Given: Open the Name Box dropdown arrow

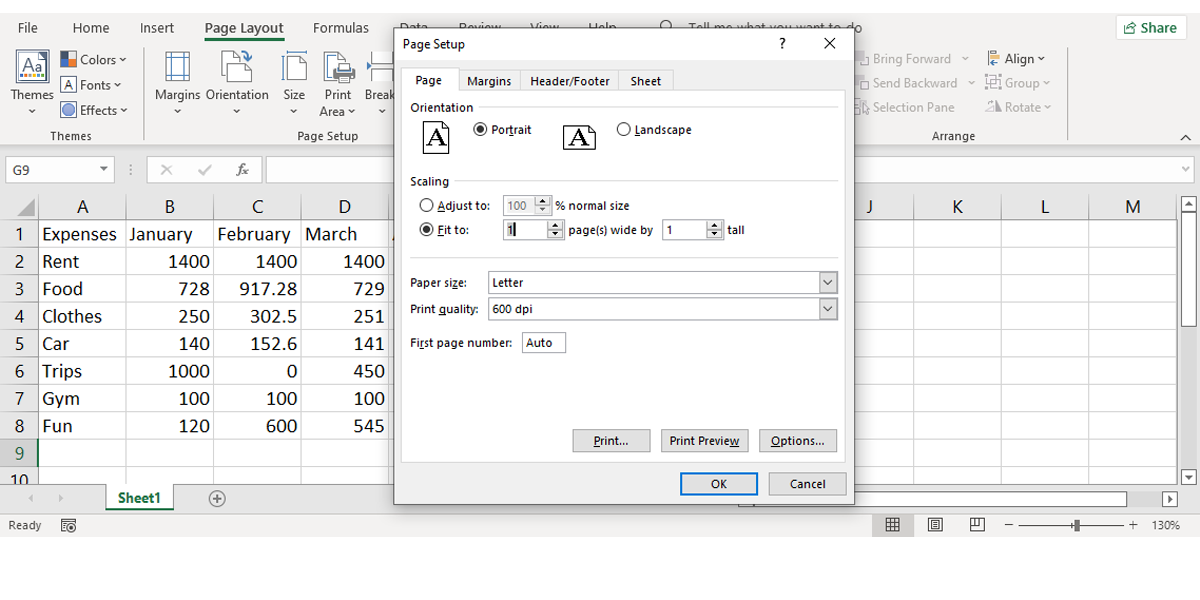Looking at the screenshot, I should [x=104, y=170].
